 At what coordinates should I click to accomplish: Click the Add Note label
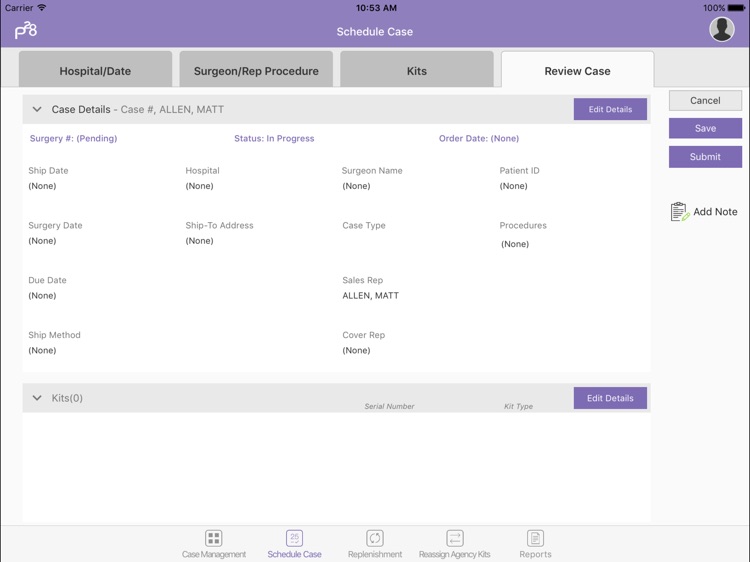(x=715, y=211)
